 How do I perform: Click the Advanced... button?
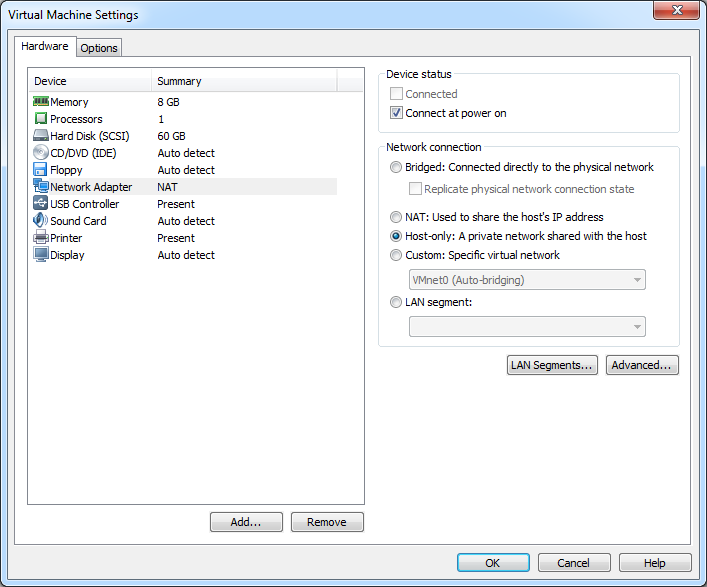(642, 365)
